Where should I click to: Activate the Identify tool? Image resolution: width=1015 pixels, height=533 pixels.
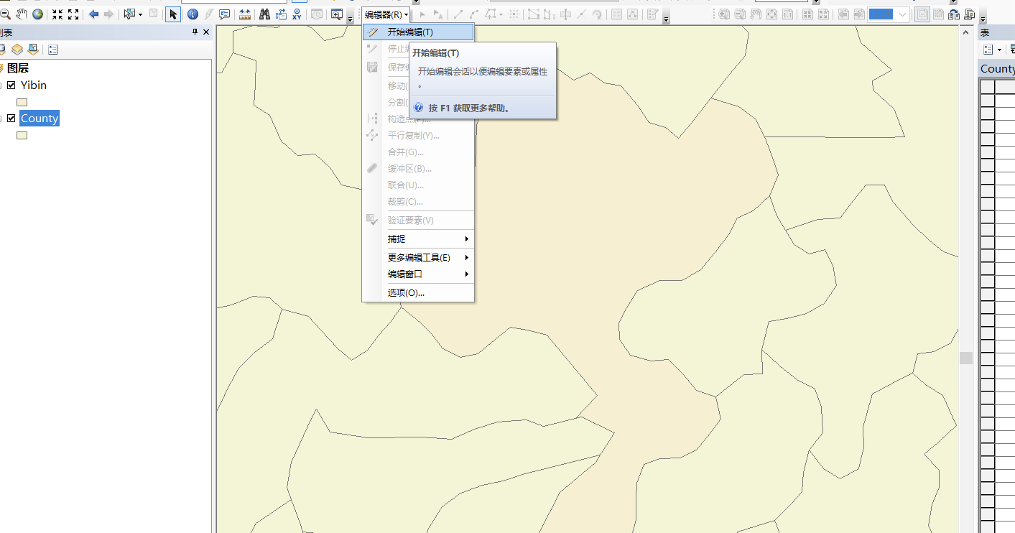coord(192,14)
